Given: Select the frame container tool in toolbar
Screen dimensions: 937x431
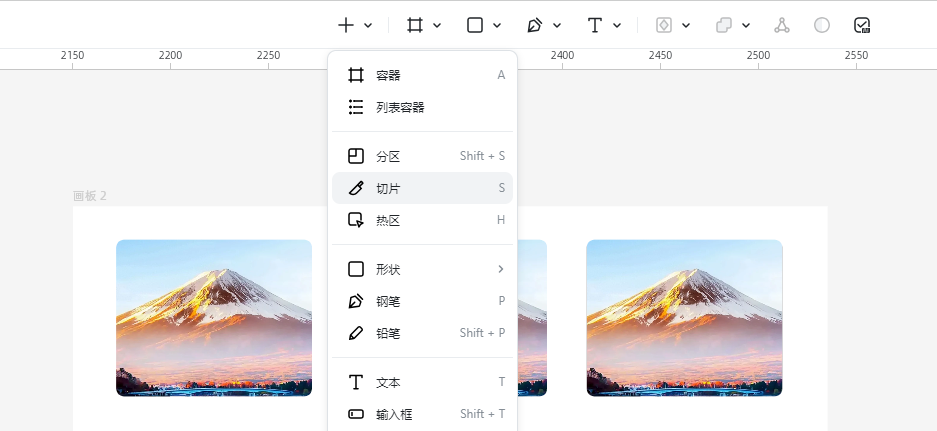Looking at the screenshot, I should pos(415,25).
